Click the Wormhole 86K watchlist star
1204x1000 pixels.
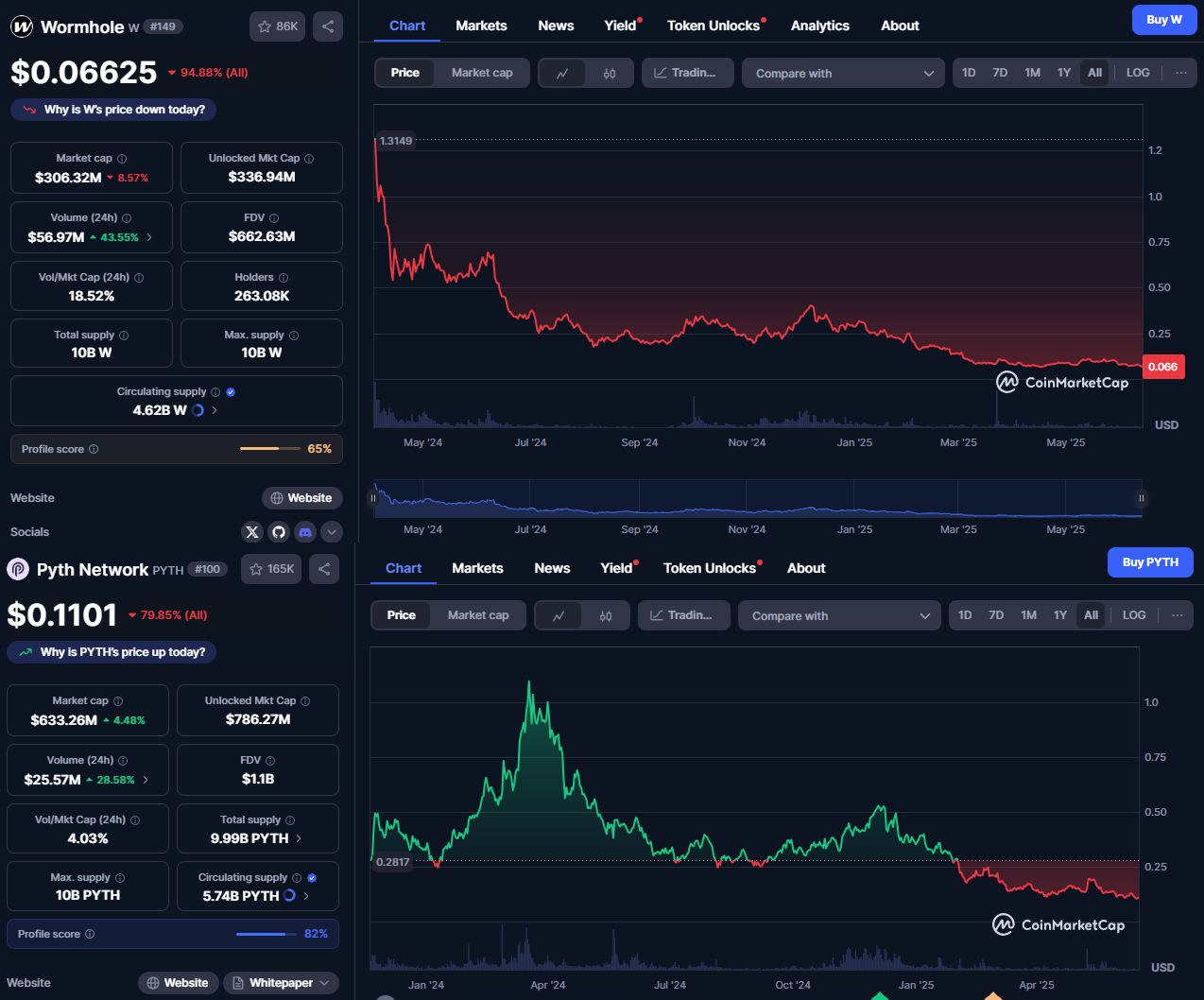[x=278, y=26]
